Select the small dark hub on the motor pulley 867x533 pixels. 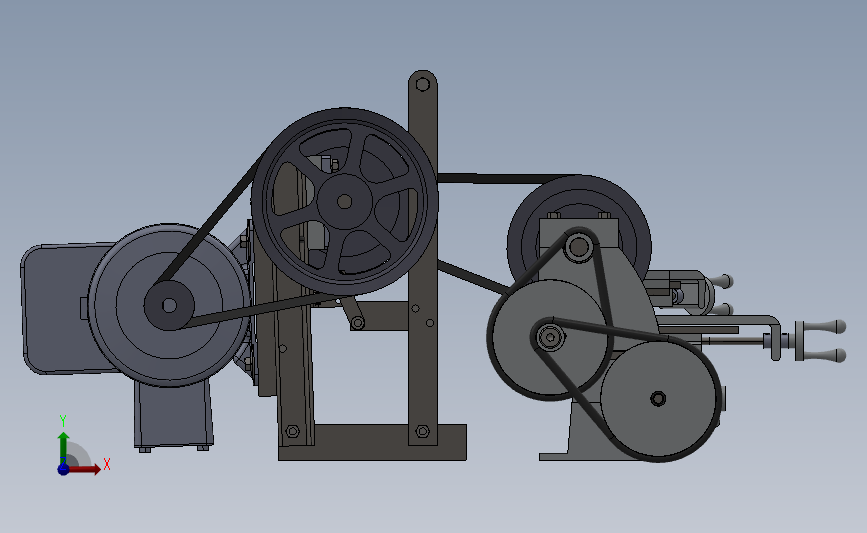pyautogui.click(x=169, y=305)
